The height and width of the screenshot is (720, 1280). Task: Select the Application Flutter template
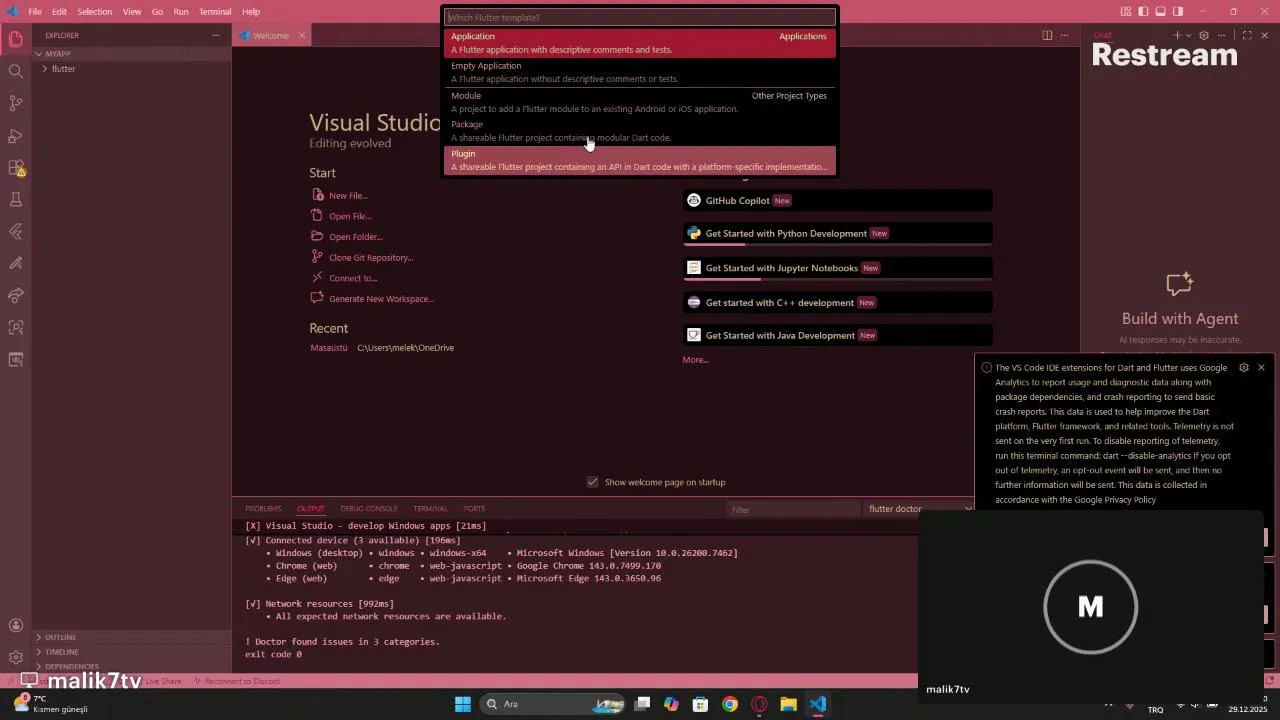(639, 43)
